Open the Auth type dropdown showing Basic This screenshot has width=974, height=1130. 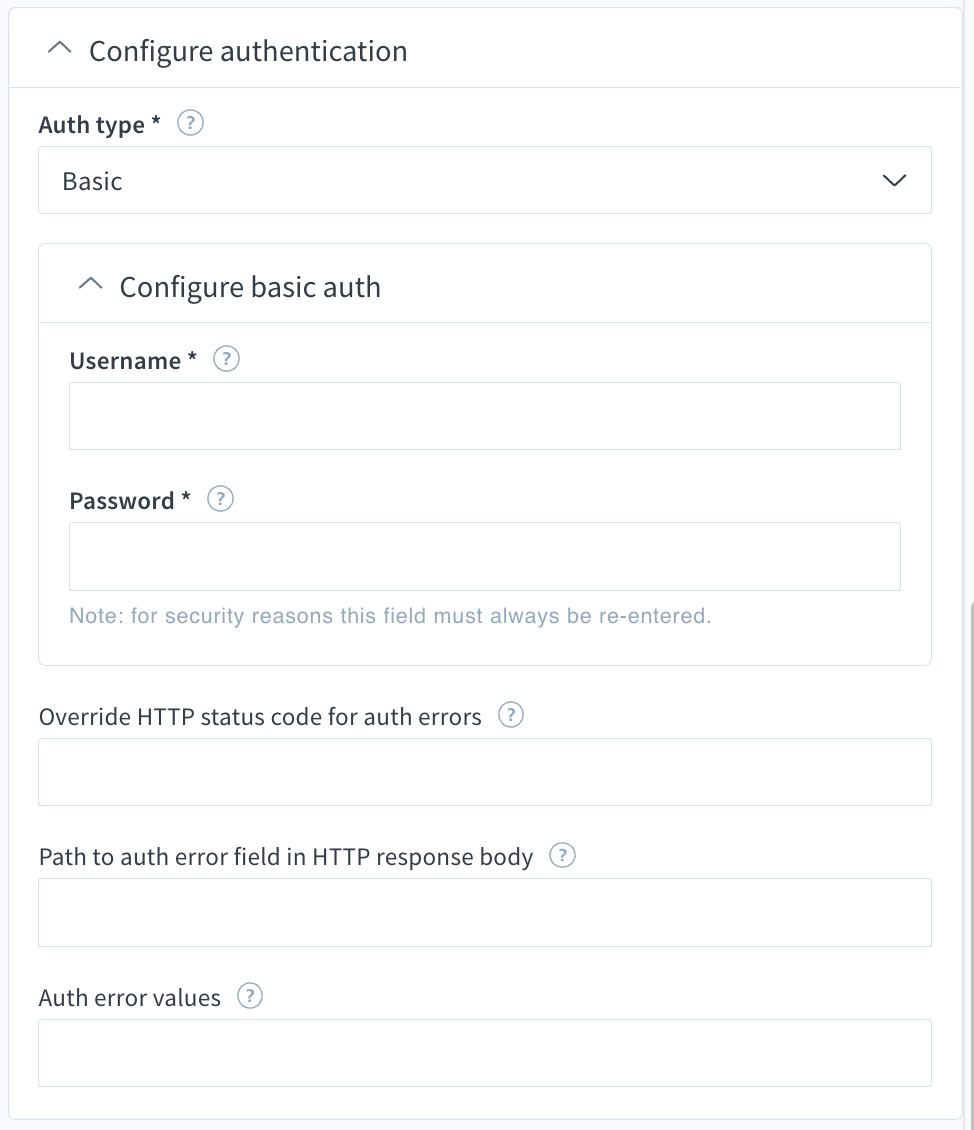tap(485, 180)
